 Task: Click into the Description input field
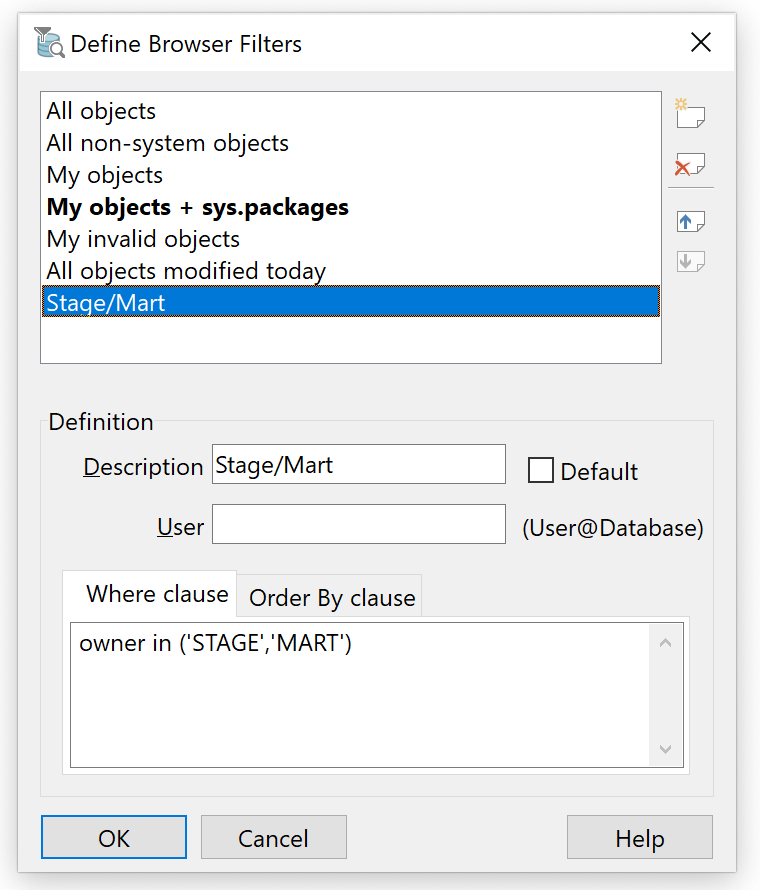tap(359, 464)
